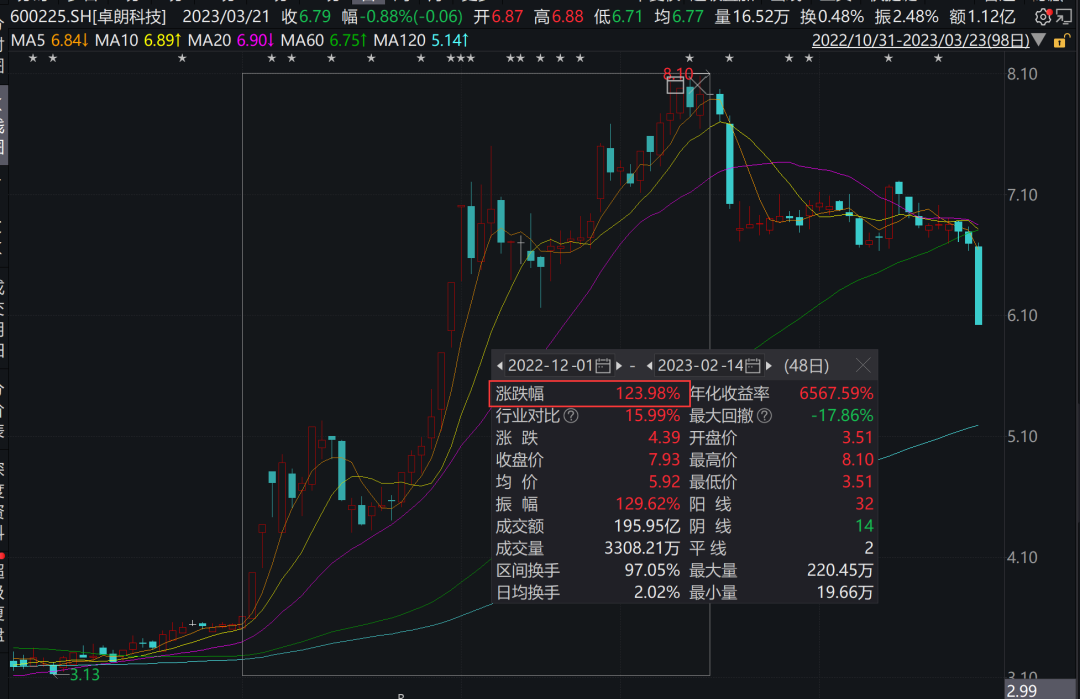The image size is (1080, 699).
Task: Step end date 2023-02-14 backward
Action: [650, 365]
